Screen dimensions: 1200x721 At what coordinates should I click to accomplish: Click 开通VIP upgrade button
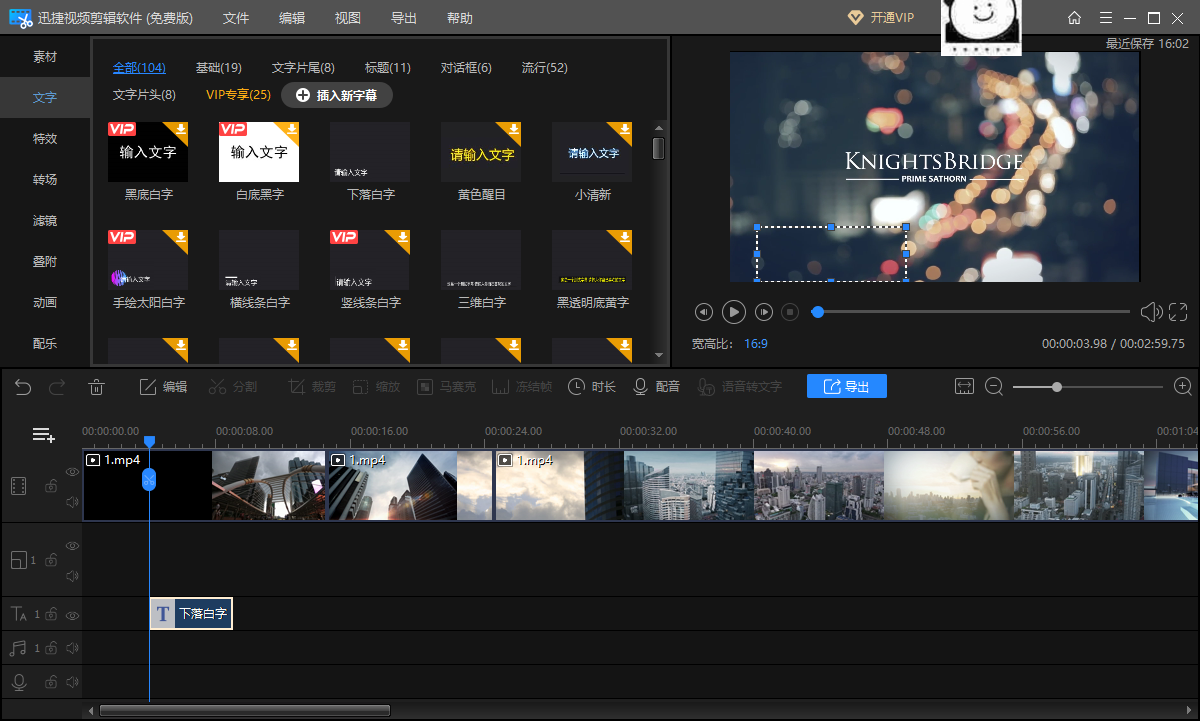click(881, 18)
